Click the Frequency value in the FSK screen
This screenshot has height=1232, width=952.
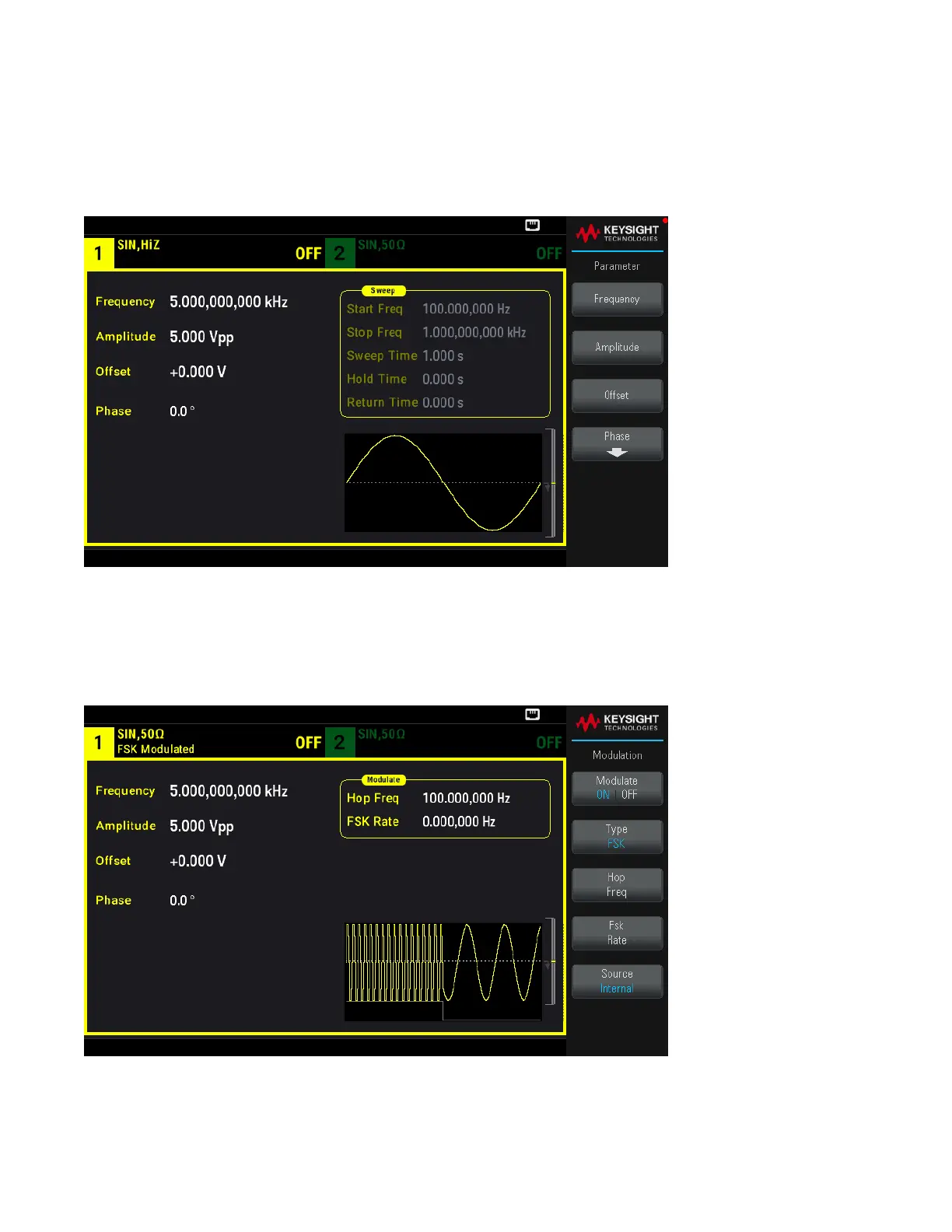click(x=229, y=791)
